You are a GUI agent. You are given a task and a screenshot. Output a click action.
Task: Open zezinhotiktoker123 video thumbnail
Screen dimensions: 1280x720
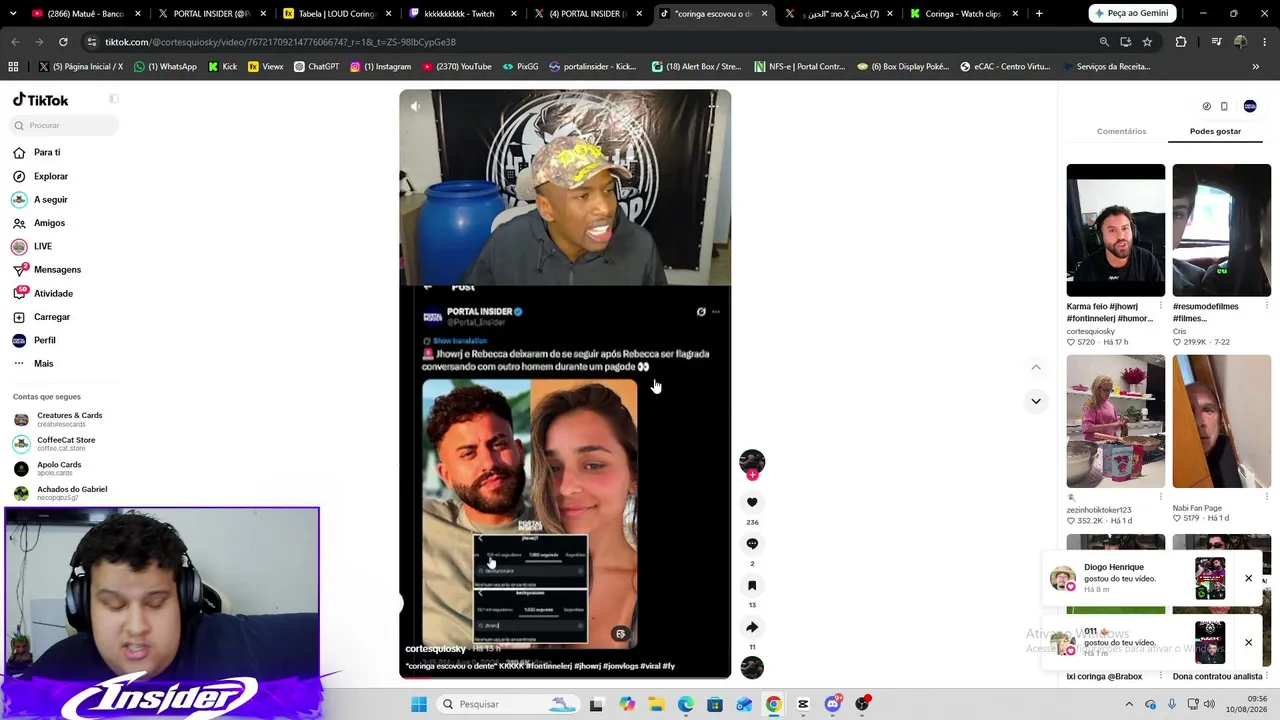click(1116, 421)
